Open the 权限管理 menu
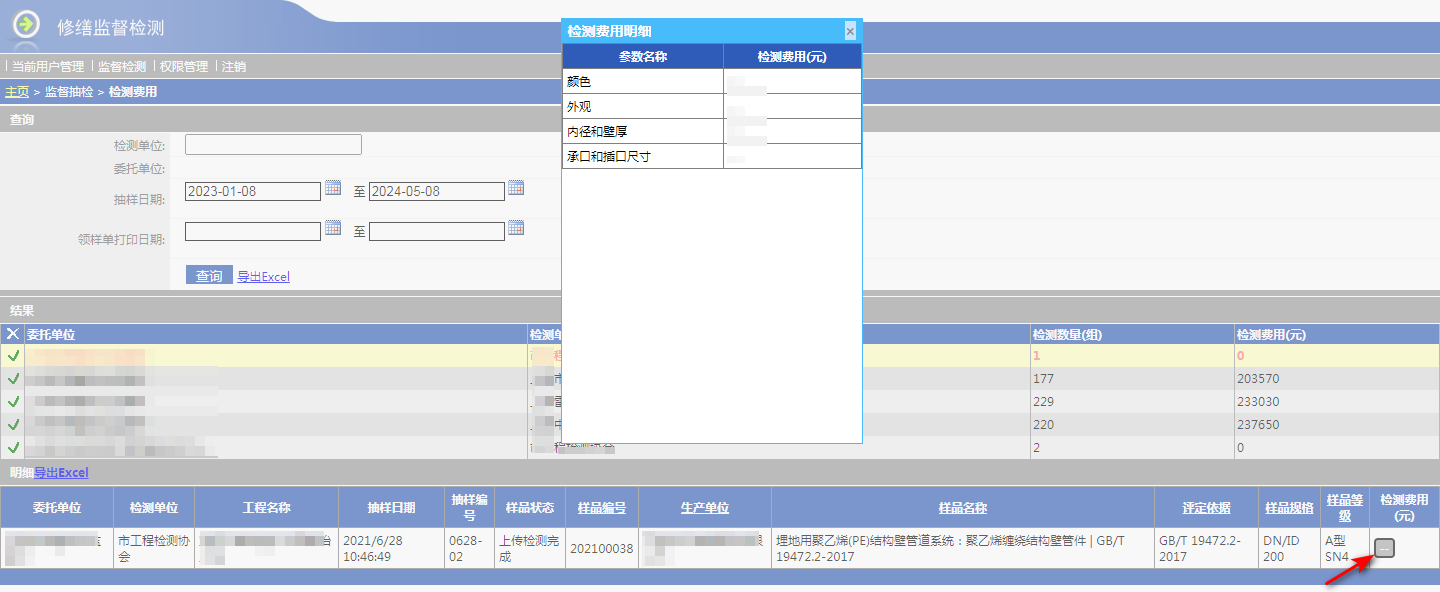Viewport: 1440px width, 592px height. pos(184,67)
